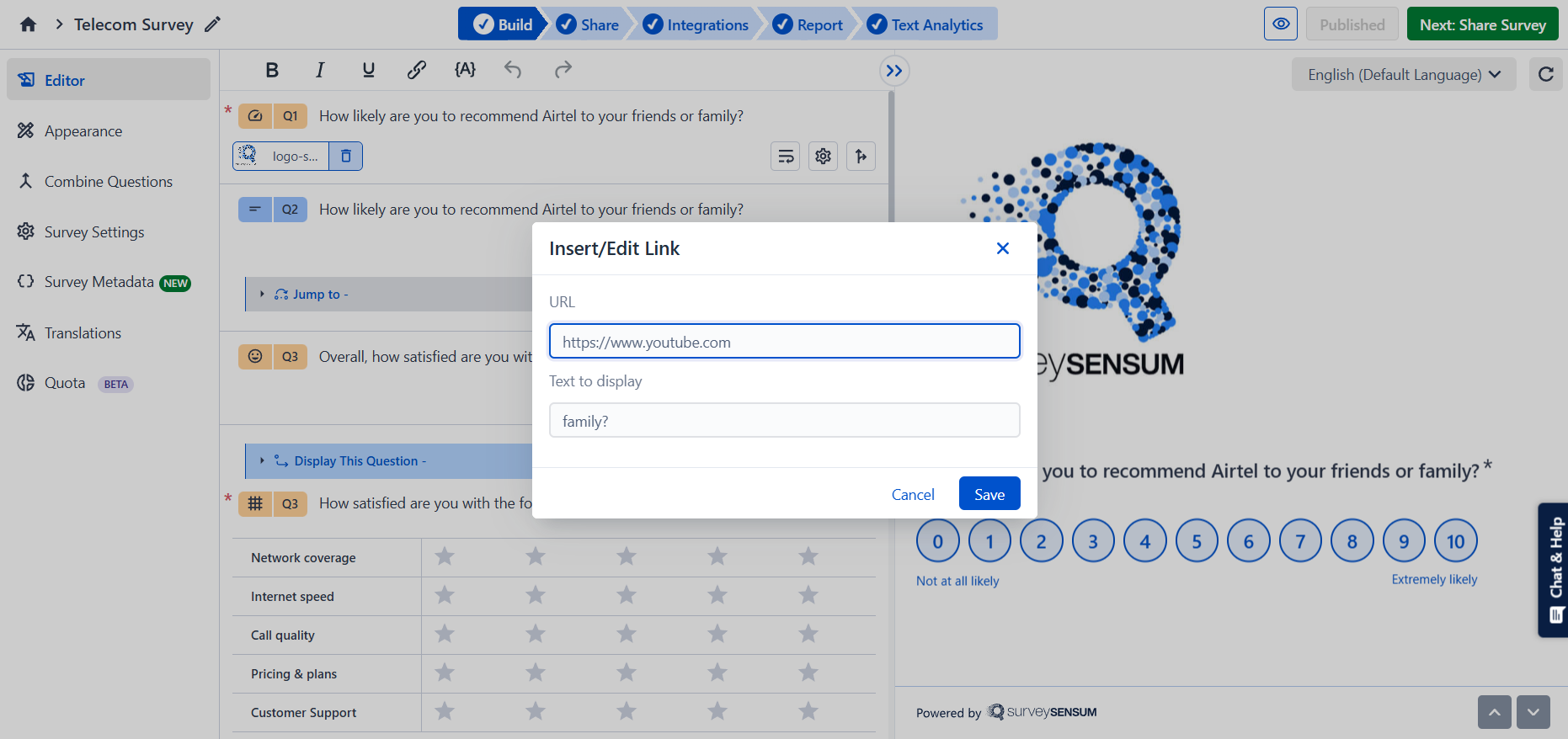Click the Next: Share Survey button
This screenshot has height=739, width=1568.
[x=1483, y=24]
